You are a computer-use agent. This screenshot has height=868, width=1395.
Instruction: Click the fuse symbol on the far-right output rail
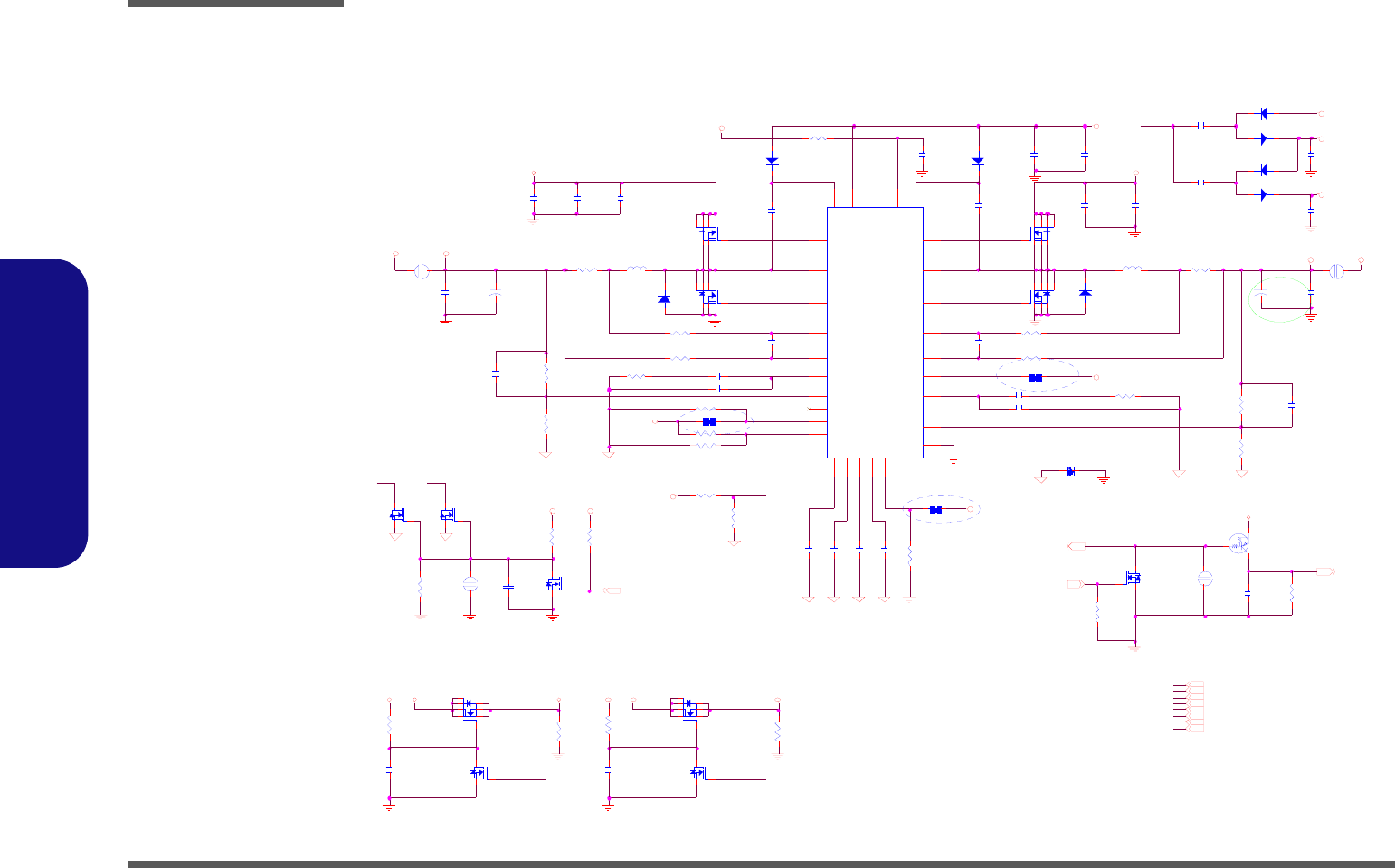[x=1337, y=270]
